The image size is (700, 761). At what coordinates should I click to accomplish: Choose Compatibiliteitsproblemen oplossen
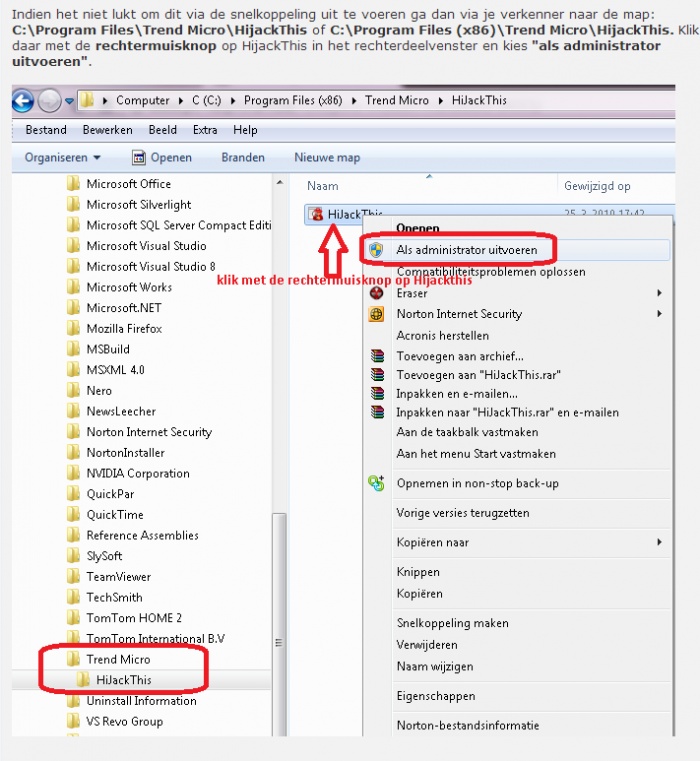pyautogui.click(x=491, y=272)
